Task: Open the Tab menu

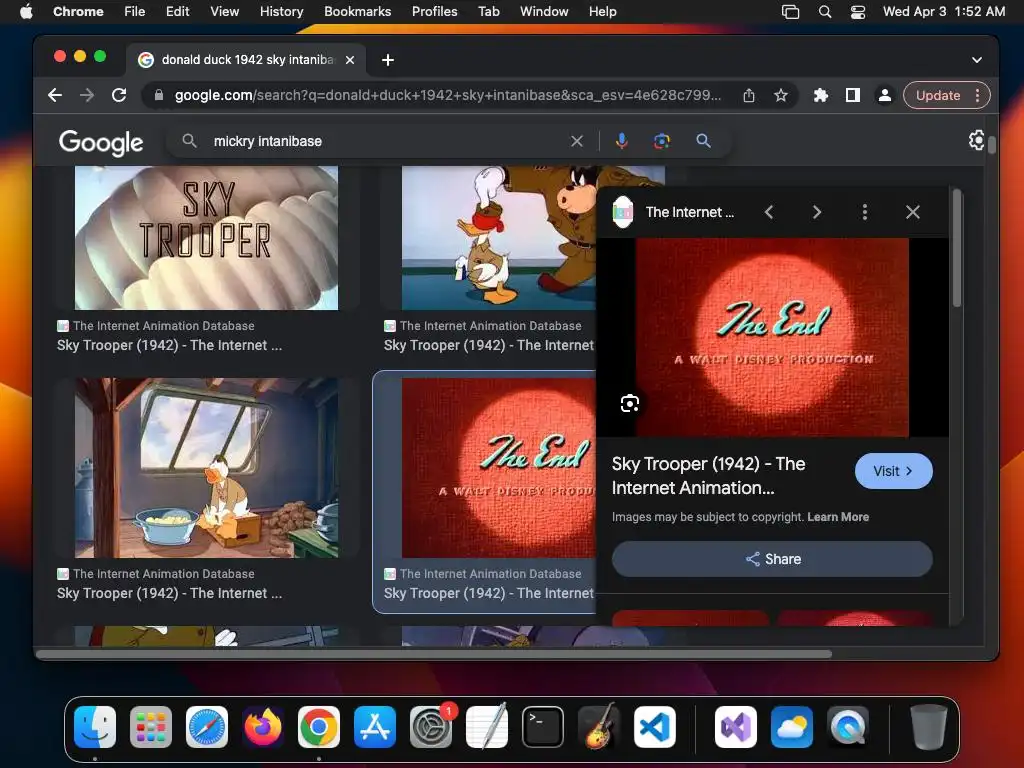Action: (488, 12)
